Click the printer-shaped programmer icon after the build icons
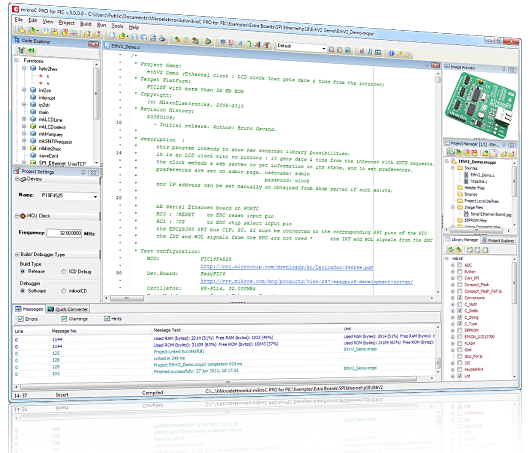The height and width of the screenshot is (453, 531). coord(208,41)
